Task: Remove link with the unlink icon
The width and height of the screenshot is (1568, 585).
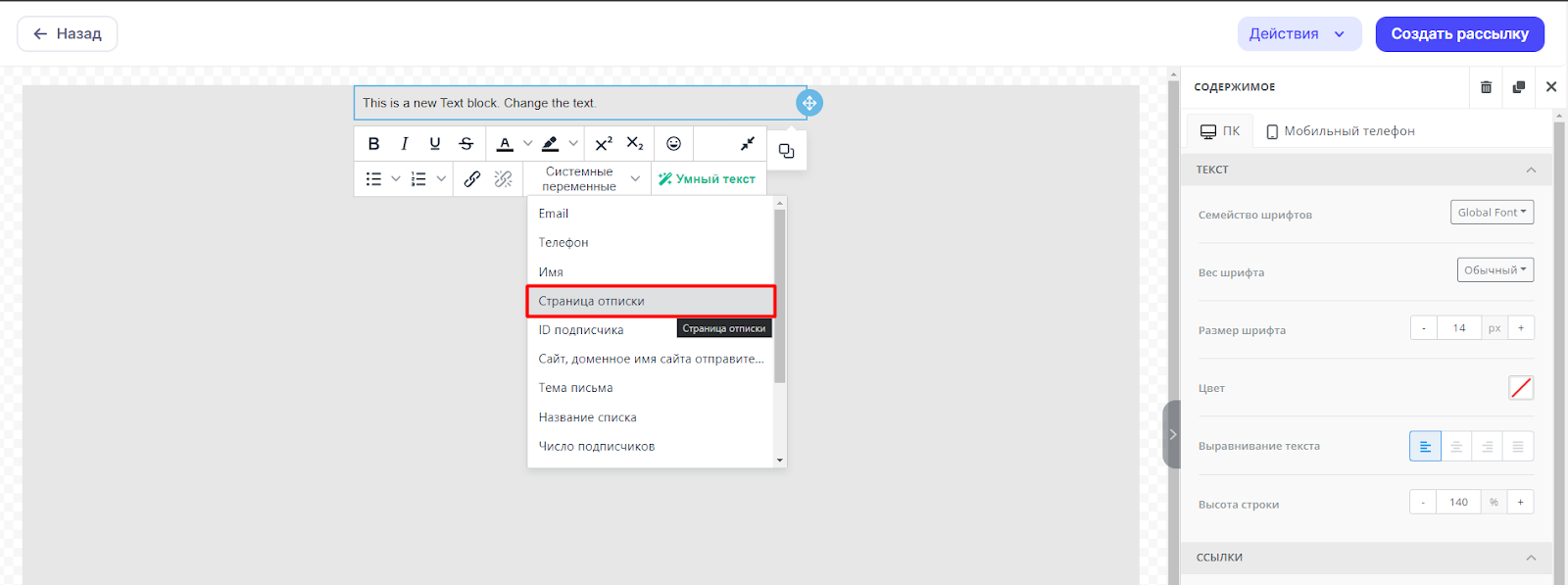Action: click(504, 179)
